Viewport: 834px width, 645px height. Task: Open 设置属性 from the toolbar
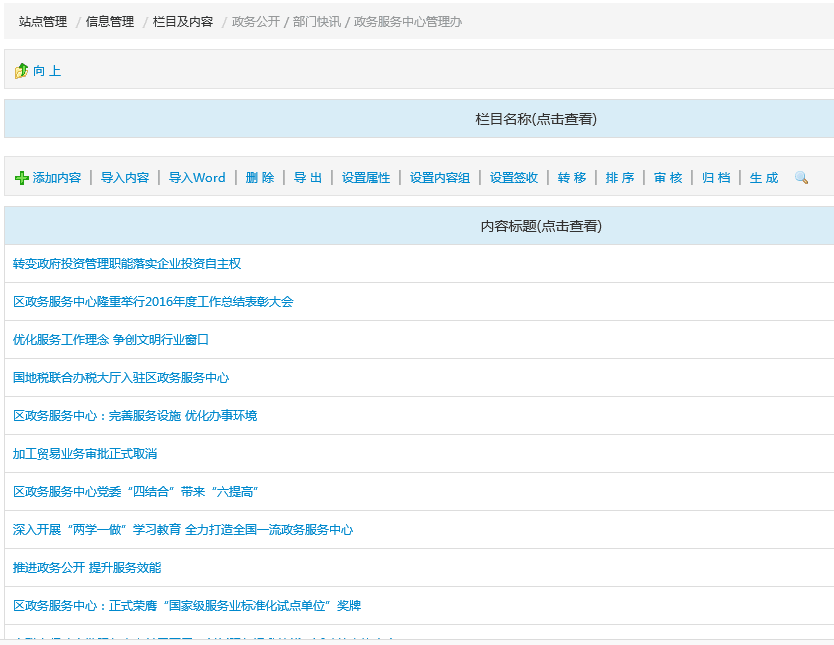(366, 178)
